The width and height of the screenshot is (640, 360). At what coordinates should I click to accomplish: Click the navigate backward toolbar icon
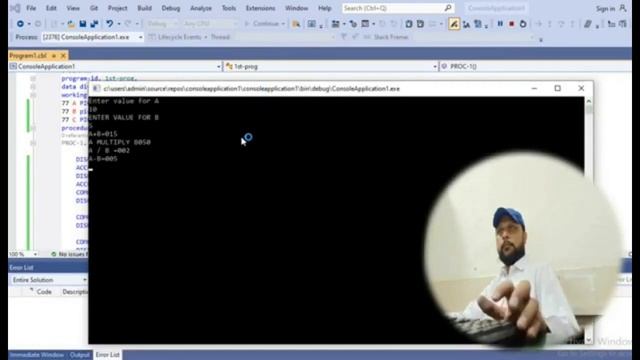20,24
